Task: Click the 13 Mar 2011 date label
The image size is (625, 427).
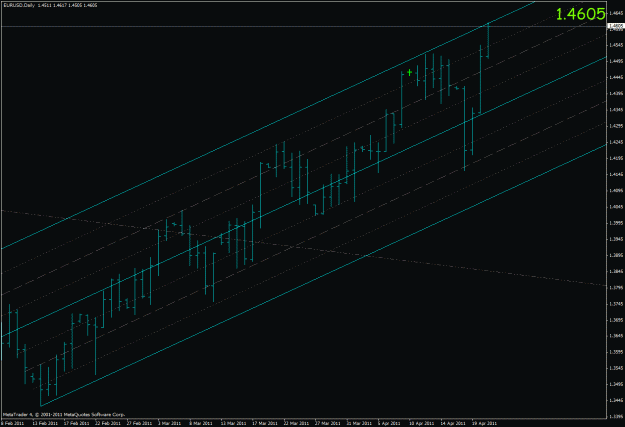Action: pos(233,423)
